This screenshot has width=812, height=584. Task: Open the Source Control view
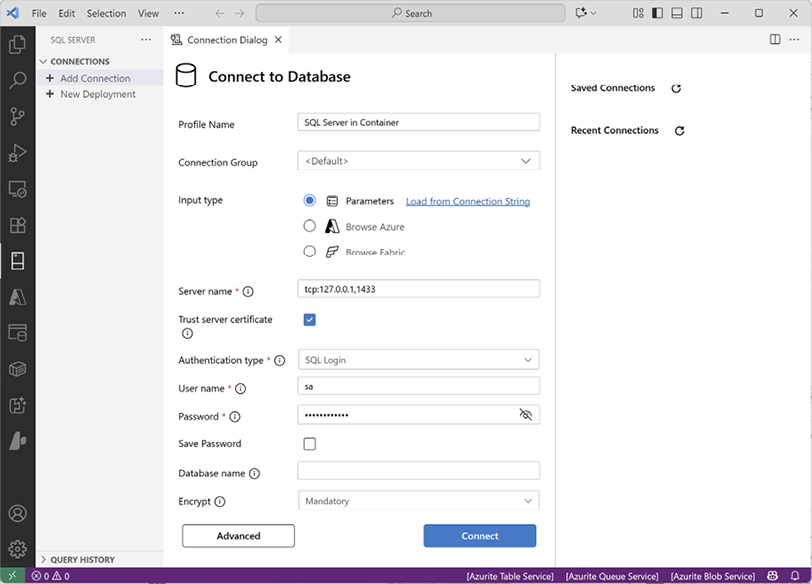pyautogui.click(x=17, y=117)
